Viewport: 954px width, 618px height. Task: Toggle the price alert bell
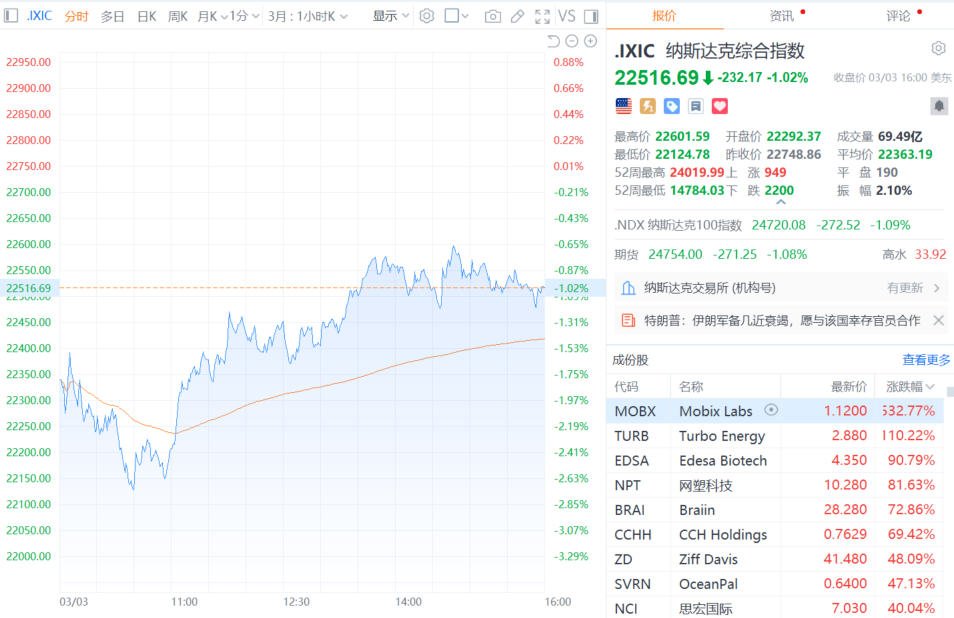[938, 106]
